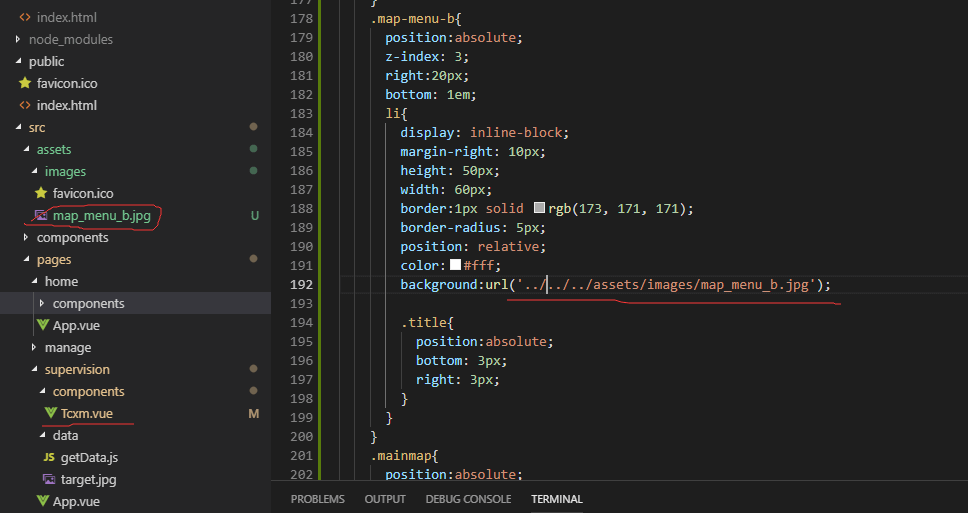Collapse the supervision folder

(x=34, y=369)
